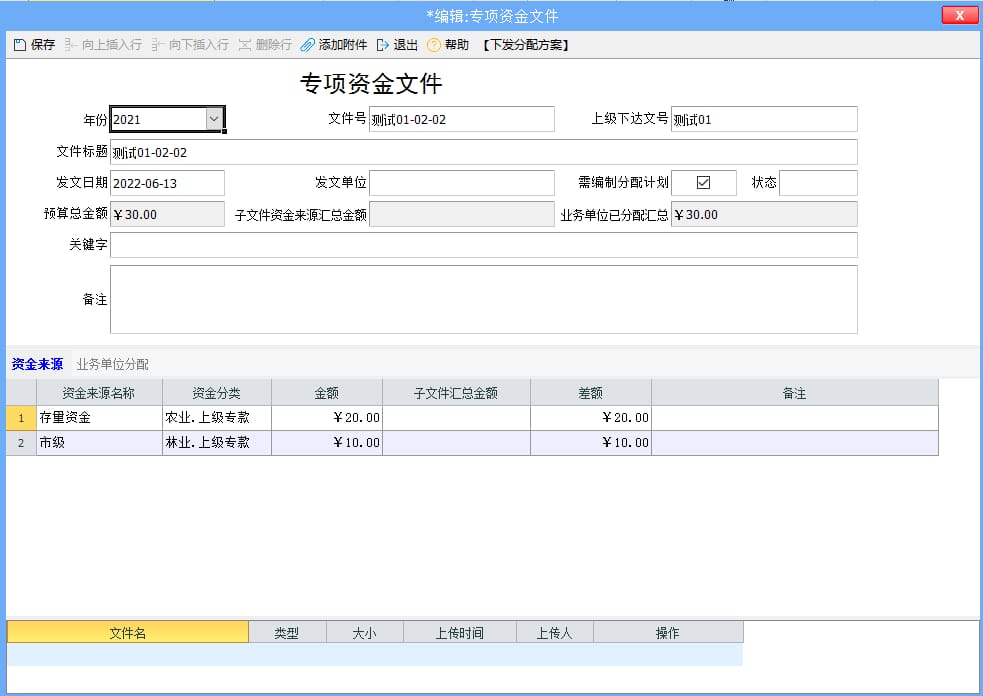Switch to the 业务单位分配 tab

112,364
